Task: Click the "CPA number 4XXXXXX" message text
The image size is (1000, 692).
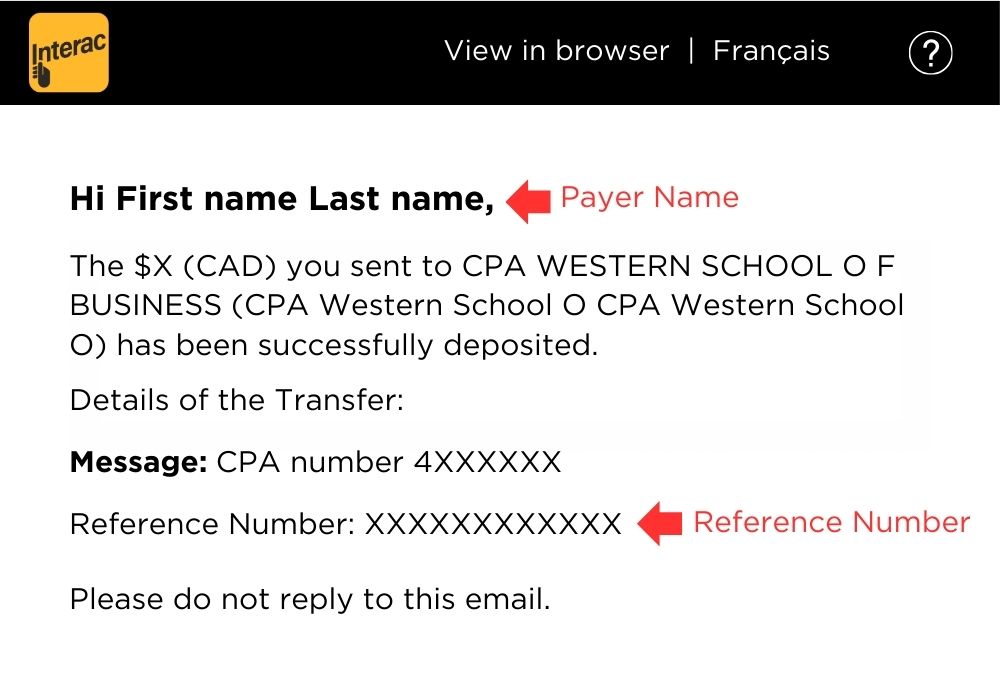Action: pos(389,462)
